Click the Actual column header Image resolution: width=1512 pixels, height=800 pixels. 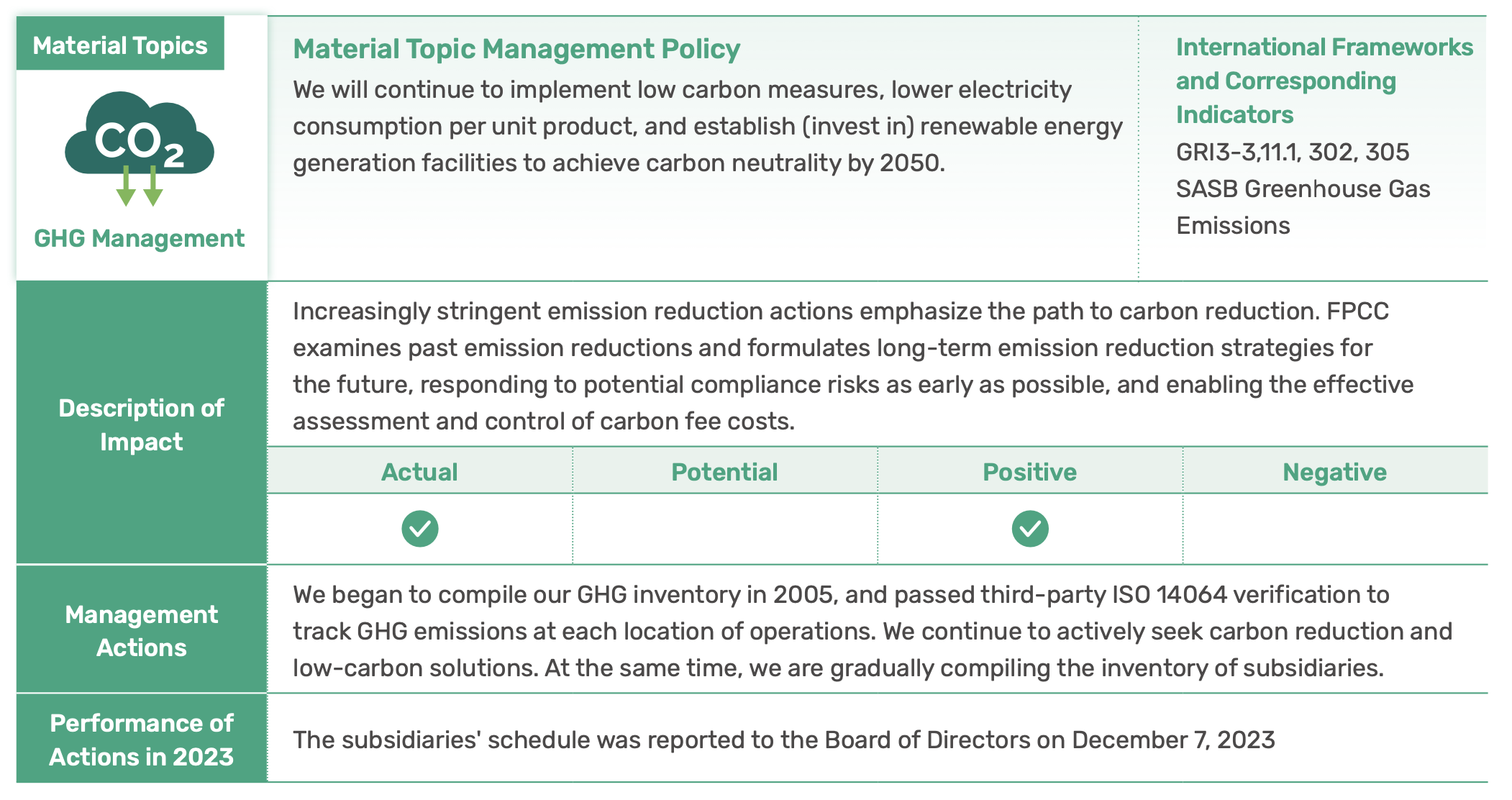419,472
